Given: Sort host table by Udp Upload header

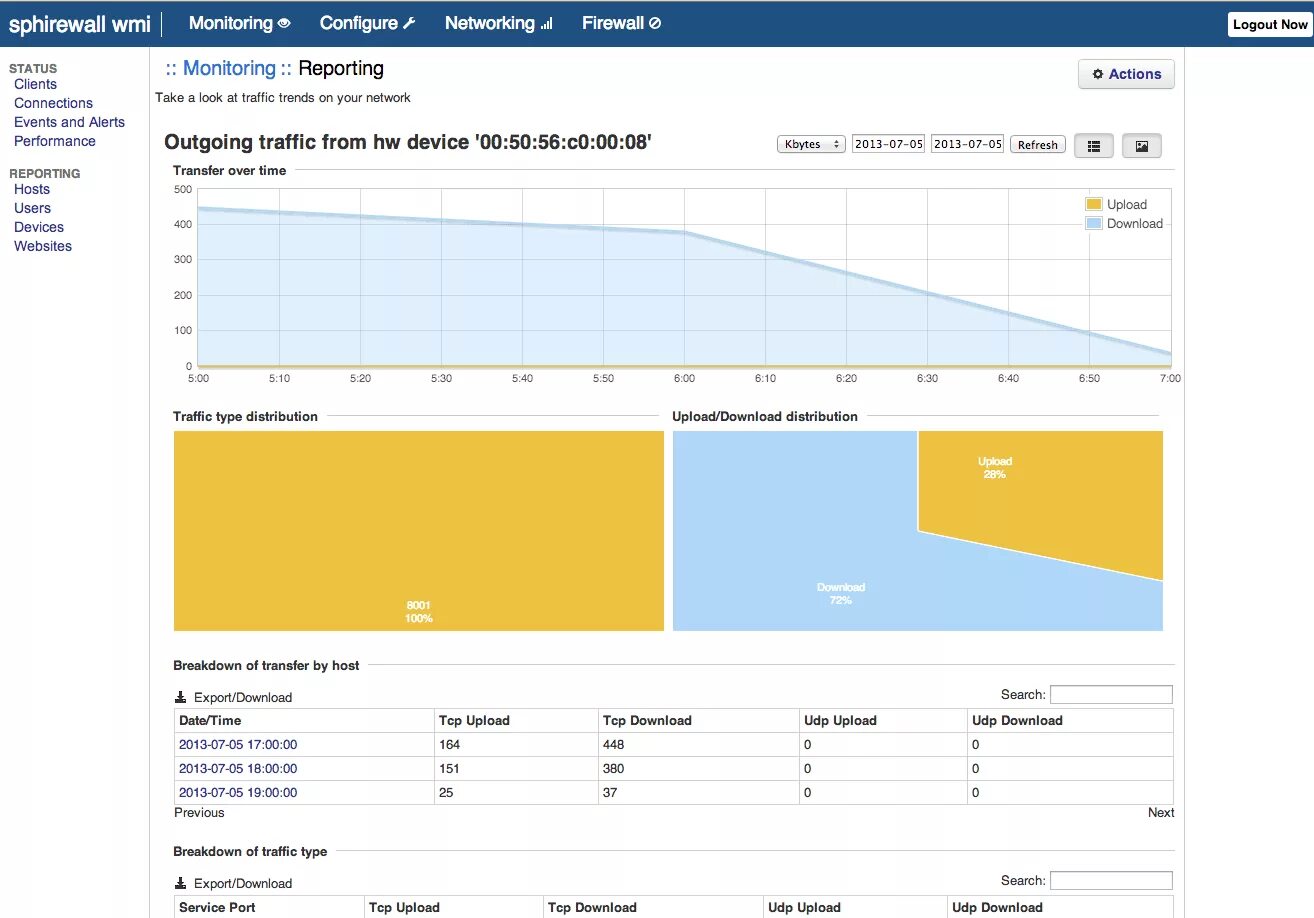Looking at the screenshot, I should pyautogui.click(x=883, y=720).
